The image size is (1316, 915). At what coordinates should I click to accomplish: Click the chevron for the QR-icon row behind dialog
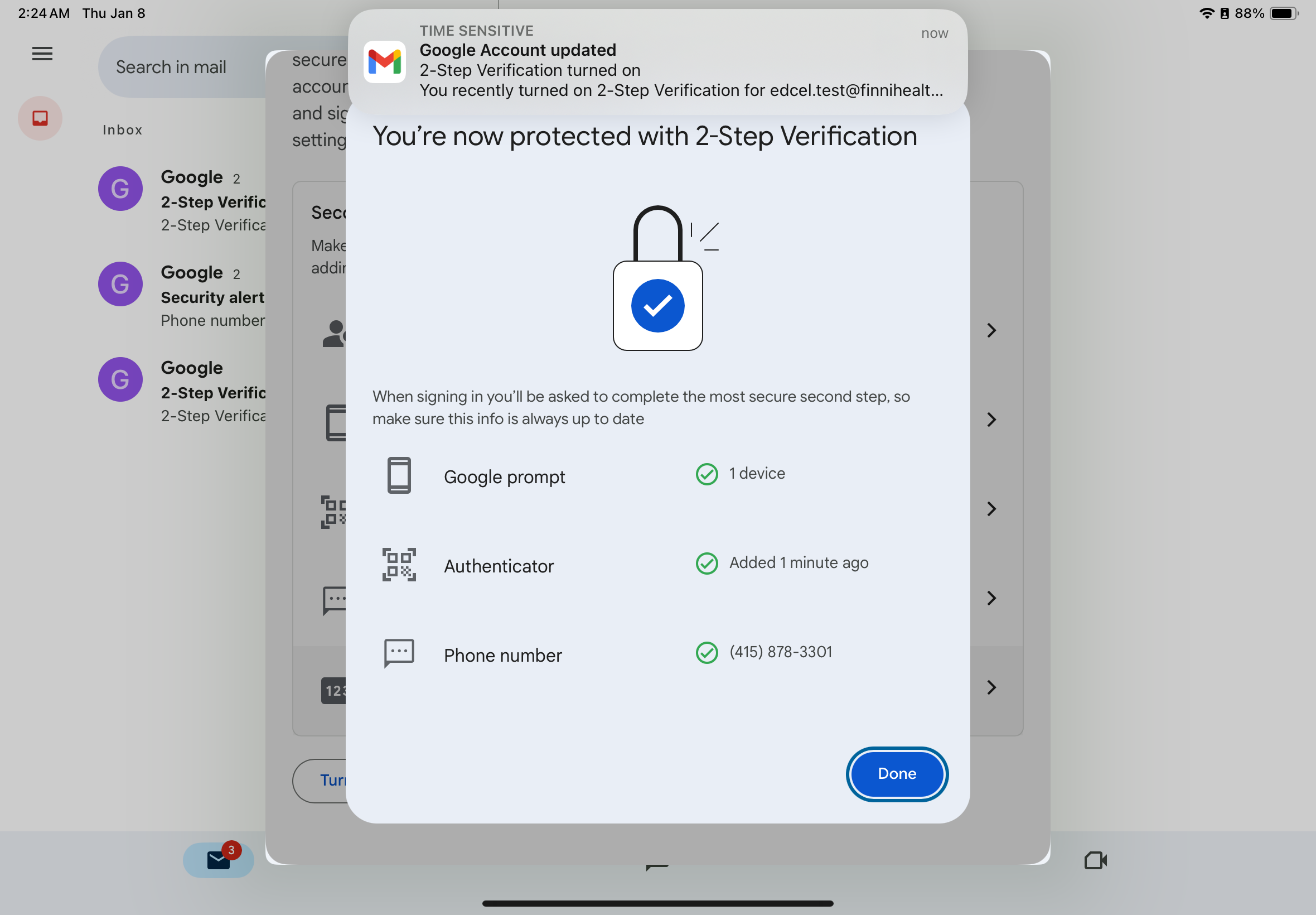(991, 509)
